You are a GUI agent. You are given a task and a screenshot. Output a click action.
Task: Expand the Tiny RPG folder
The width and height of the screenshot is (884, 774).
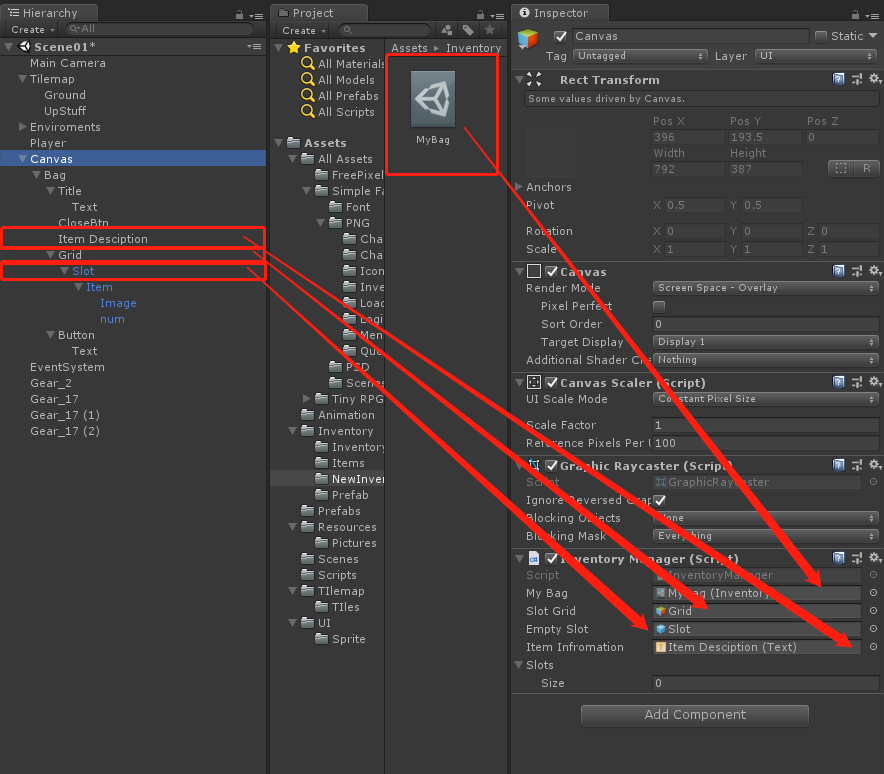coord(307,399)
